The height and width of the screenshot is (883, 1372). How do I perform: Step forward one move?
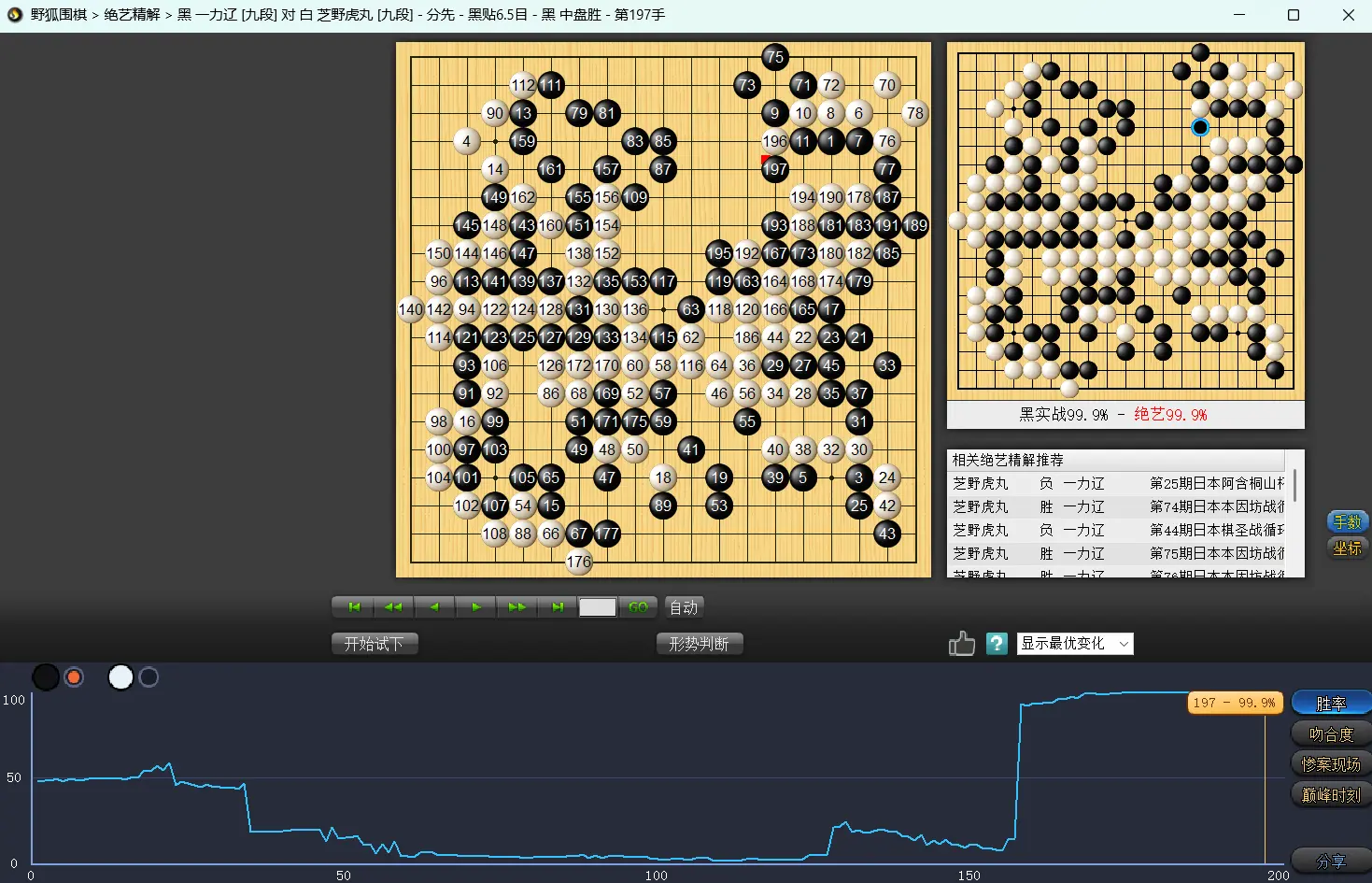pyautogui.click(x=475, y=607)
